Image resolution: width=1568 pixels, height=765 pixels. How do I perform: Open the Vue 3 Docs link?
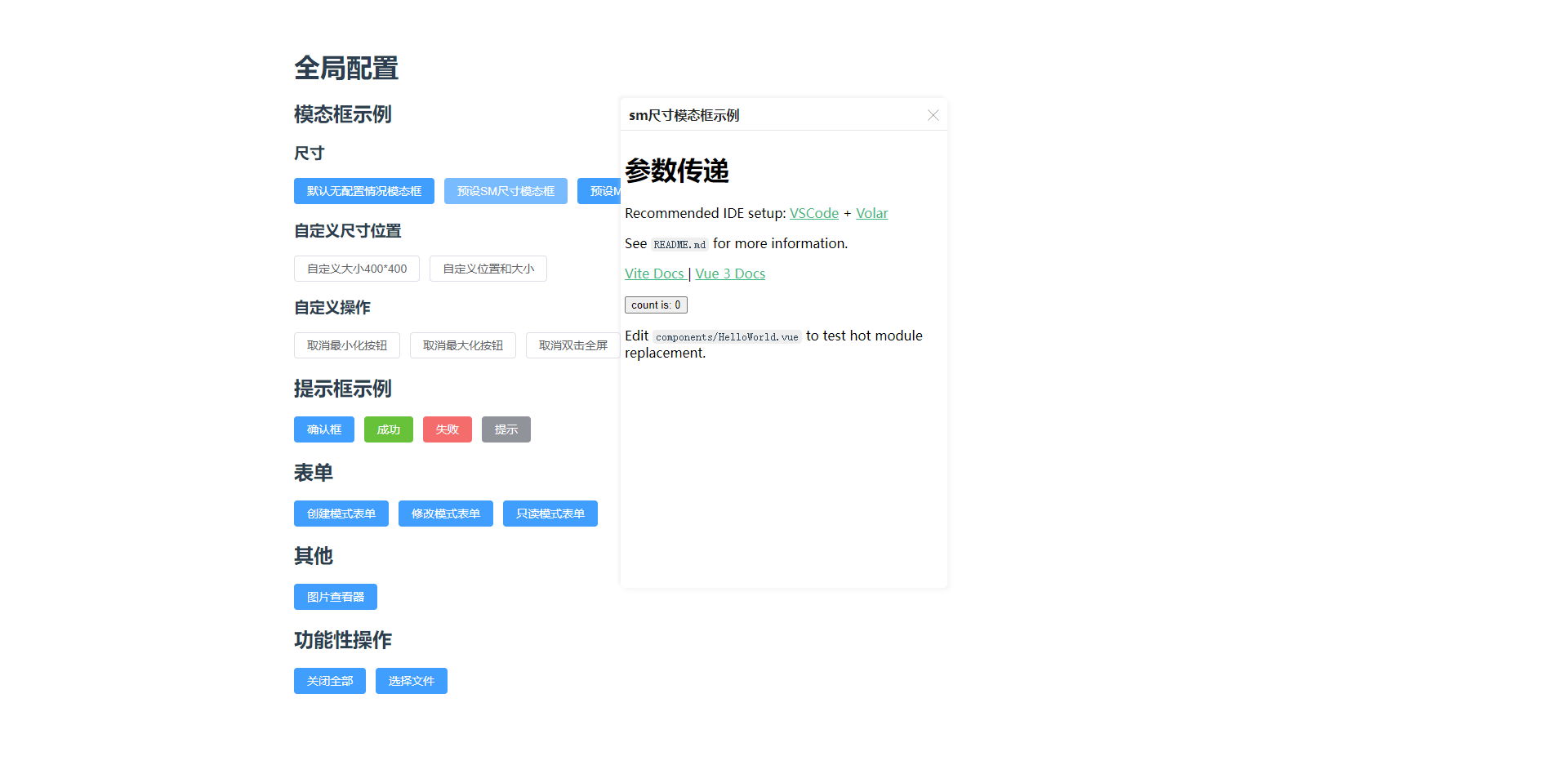[730, 274]
